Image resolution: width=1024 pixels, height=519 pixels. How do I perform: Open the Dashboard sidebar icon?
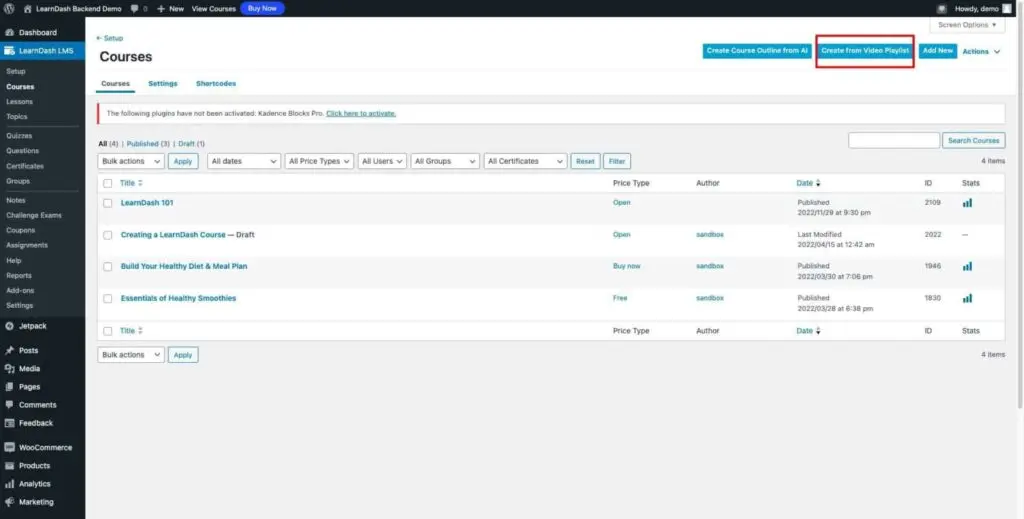point(10,33)
